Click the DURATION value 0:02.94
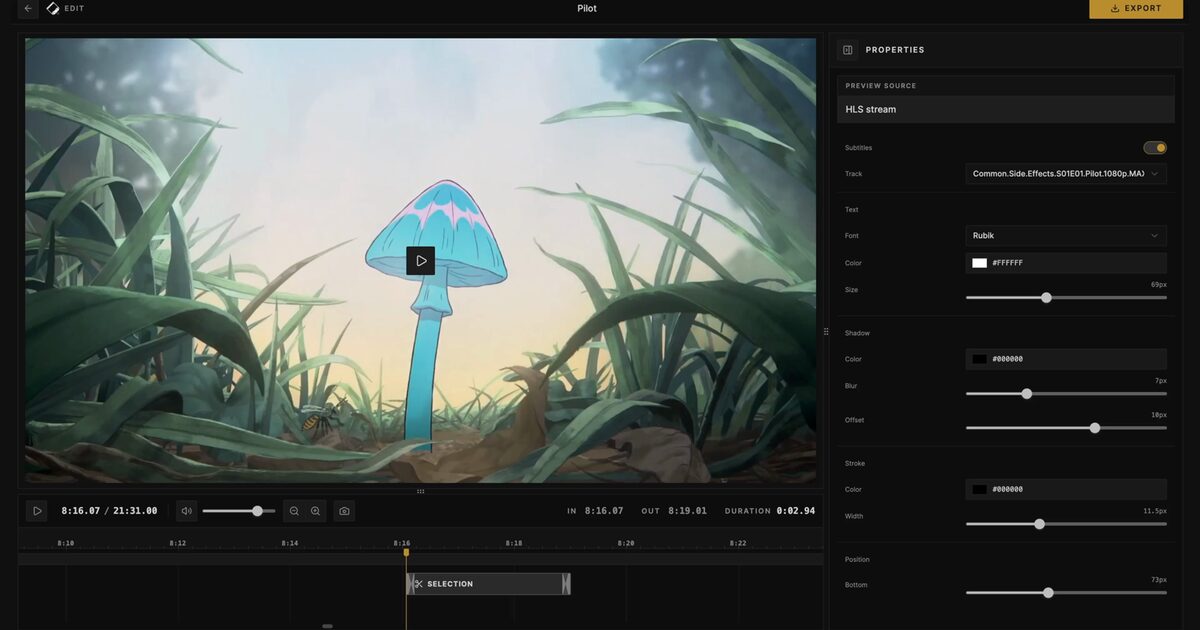This screenshot has width=1200, height=630. click(x=796, y=511)
